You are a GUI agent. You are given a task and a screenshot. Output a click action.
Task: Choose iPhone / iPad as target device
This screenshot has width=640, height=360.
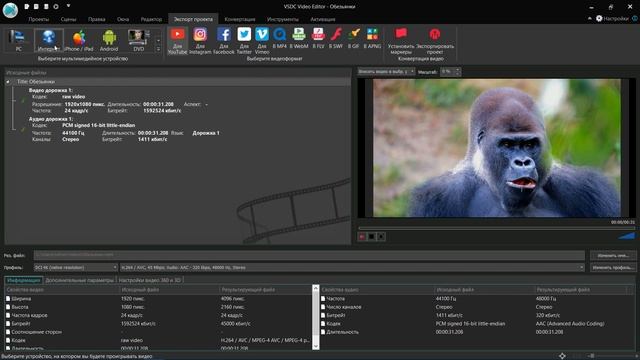[79, 40]
